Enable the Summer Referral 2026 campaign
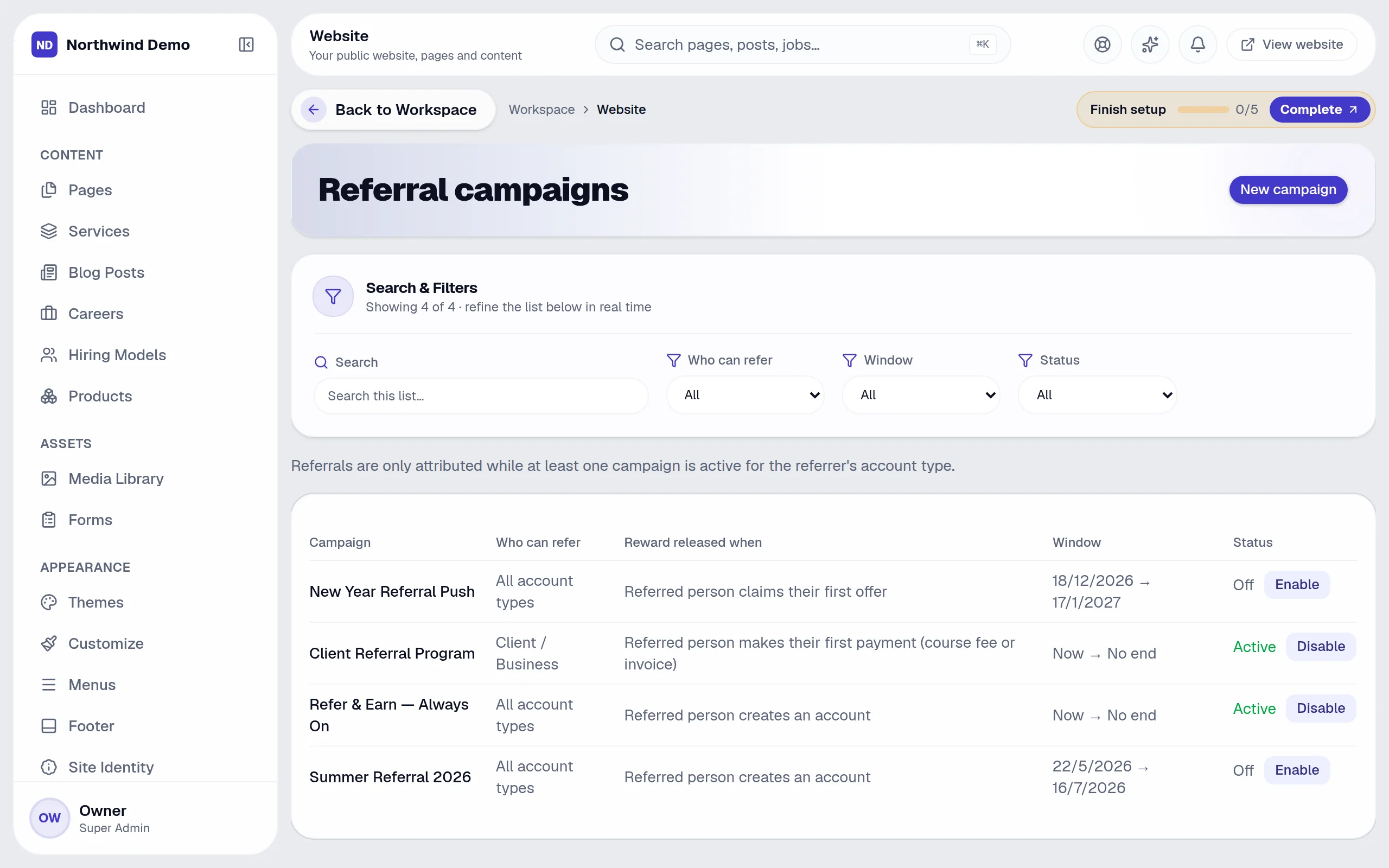The height and width of the screenshot is (868, 1389). tap(1297, 770)
